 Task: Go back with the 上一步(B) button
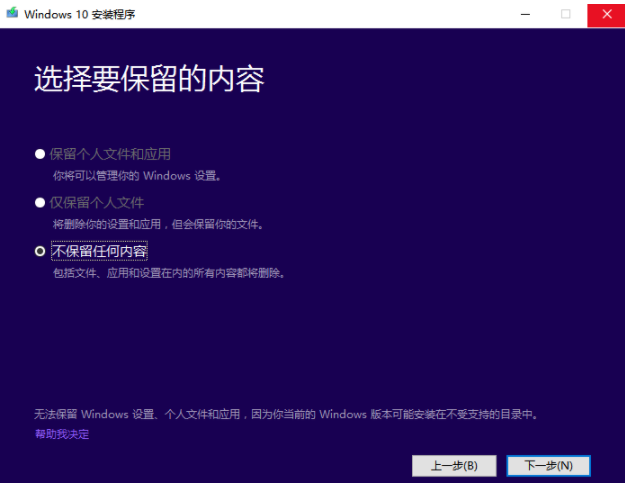454,466
